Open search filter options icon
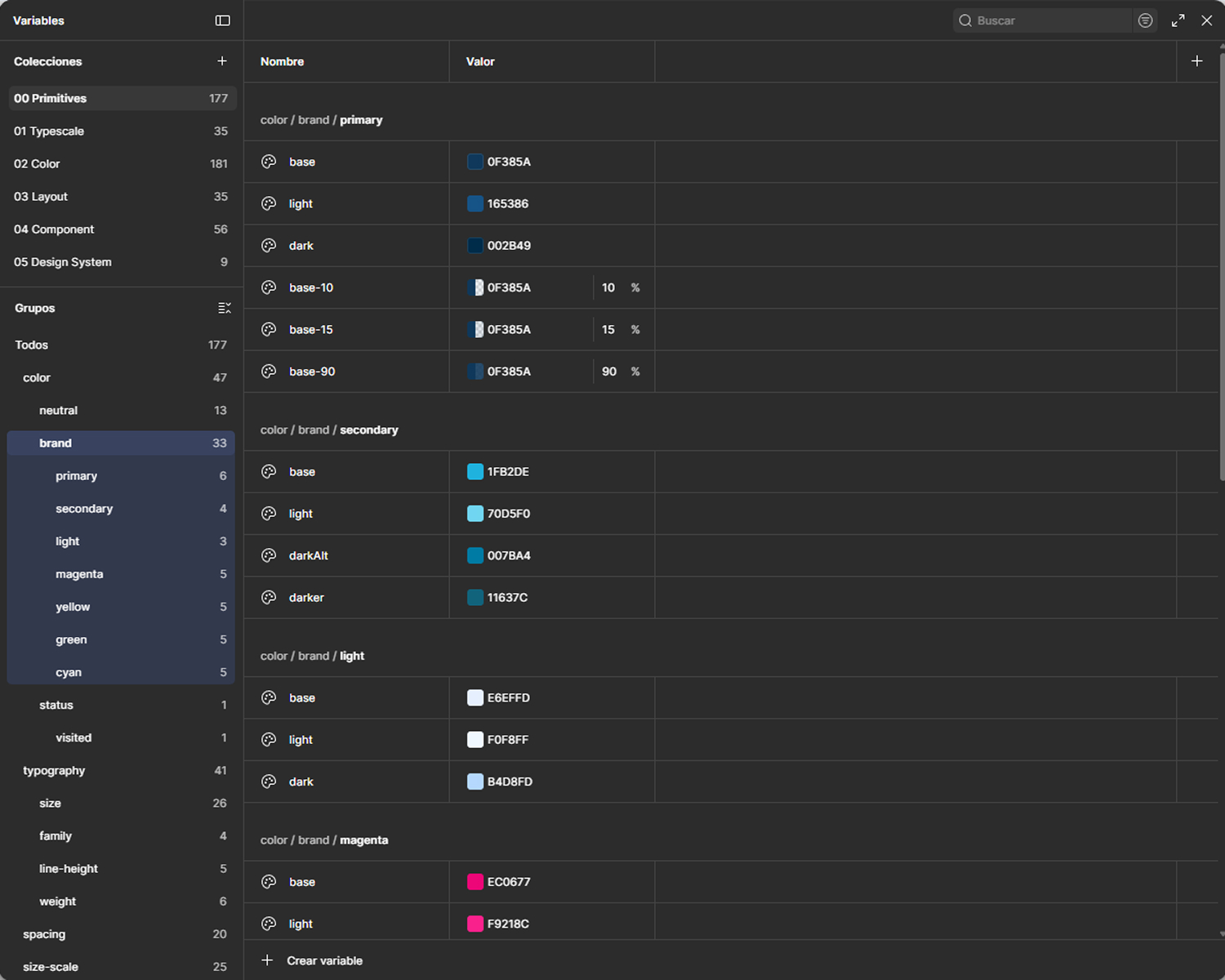The width and height of the screenshot is (1225, 980). tap(1146, 20)
